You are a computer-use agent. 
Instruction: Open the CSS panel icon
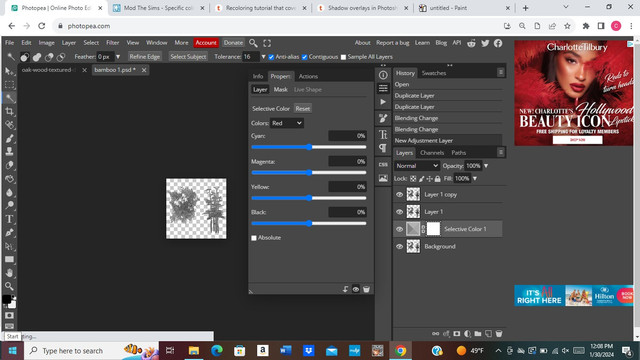tap(383, 164)
